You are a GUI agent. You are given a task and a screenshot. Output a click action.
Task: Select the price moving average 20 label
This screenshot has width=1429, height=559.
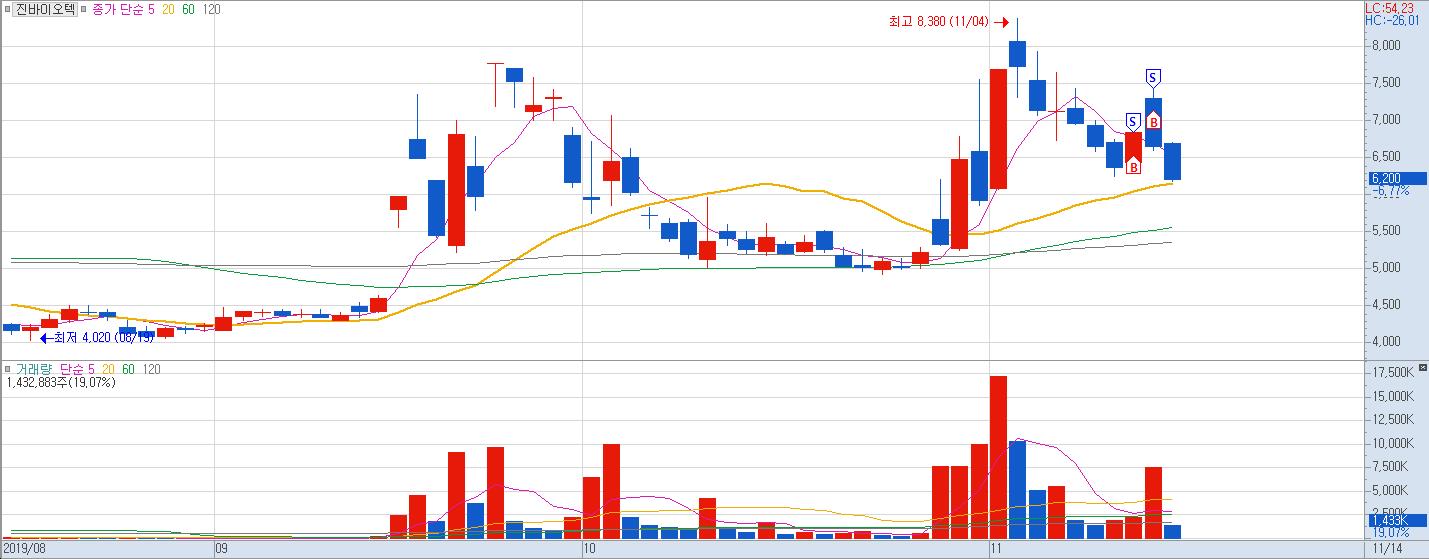point(169,9)
